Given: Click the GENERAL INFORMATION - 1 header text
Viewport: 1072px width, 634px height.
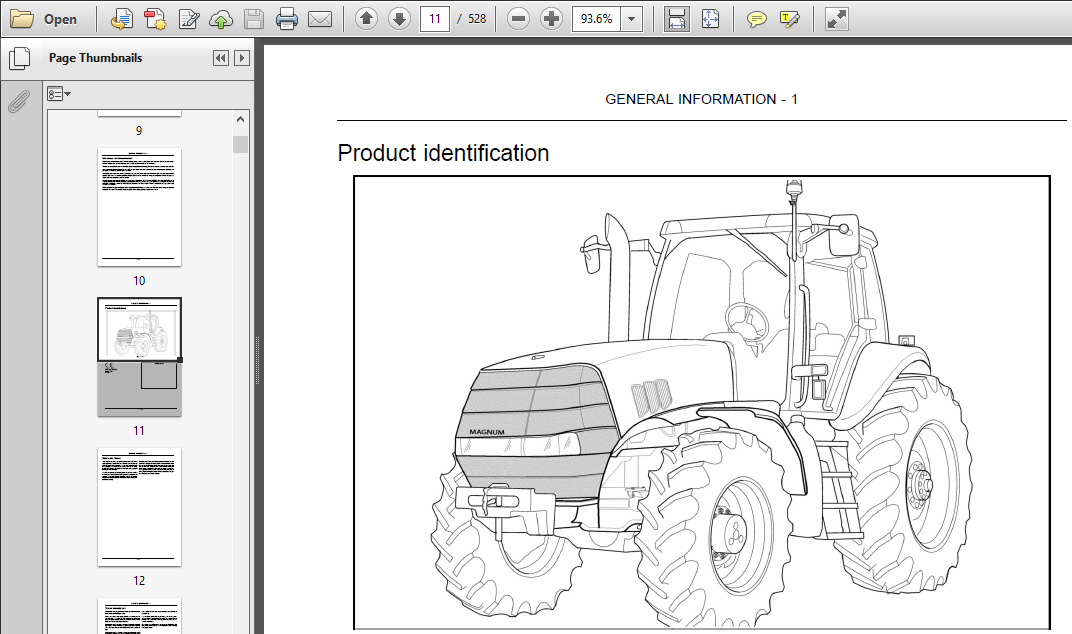Looking at the screenshot, I should pyautogui.click(x=701, y=99).
